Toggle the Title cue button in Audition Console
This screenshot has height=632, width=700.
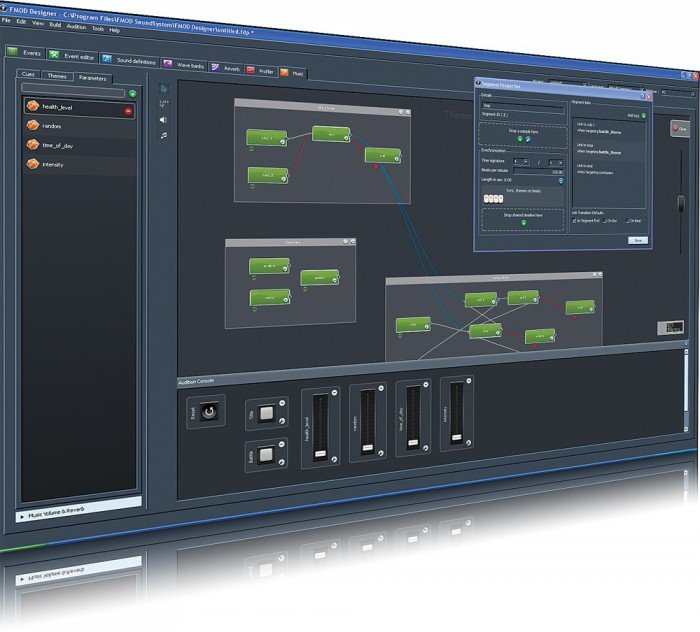click(x=267, y=413)
